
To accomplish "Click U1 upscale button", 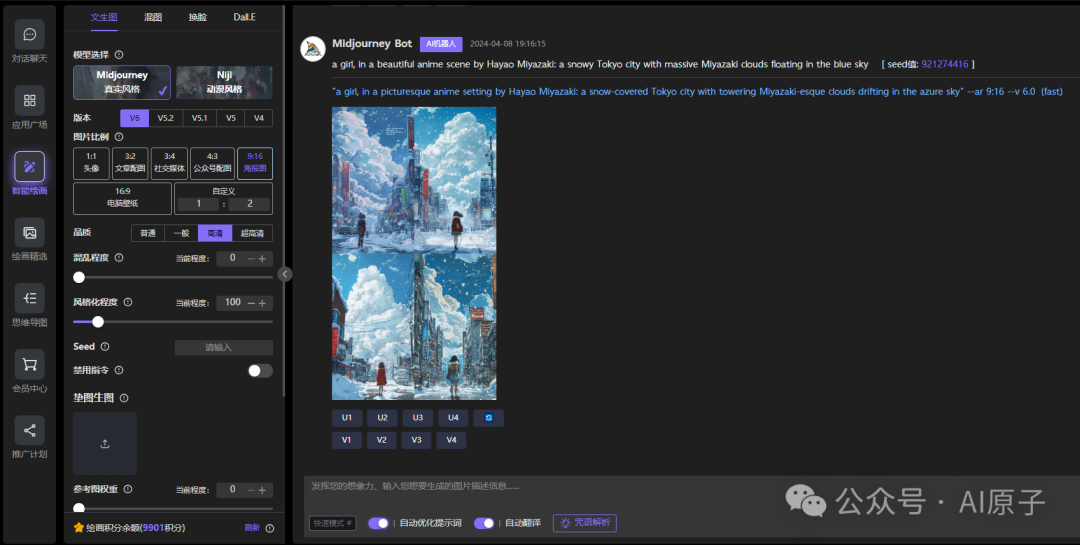I will (x=346, y=418).
